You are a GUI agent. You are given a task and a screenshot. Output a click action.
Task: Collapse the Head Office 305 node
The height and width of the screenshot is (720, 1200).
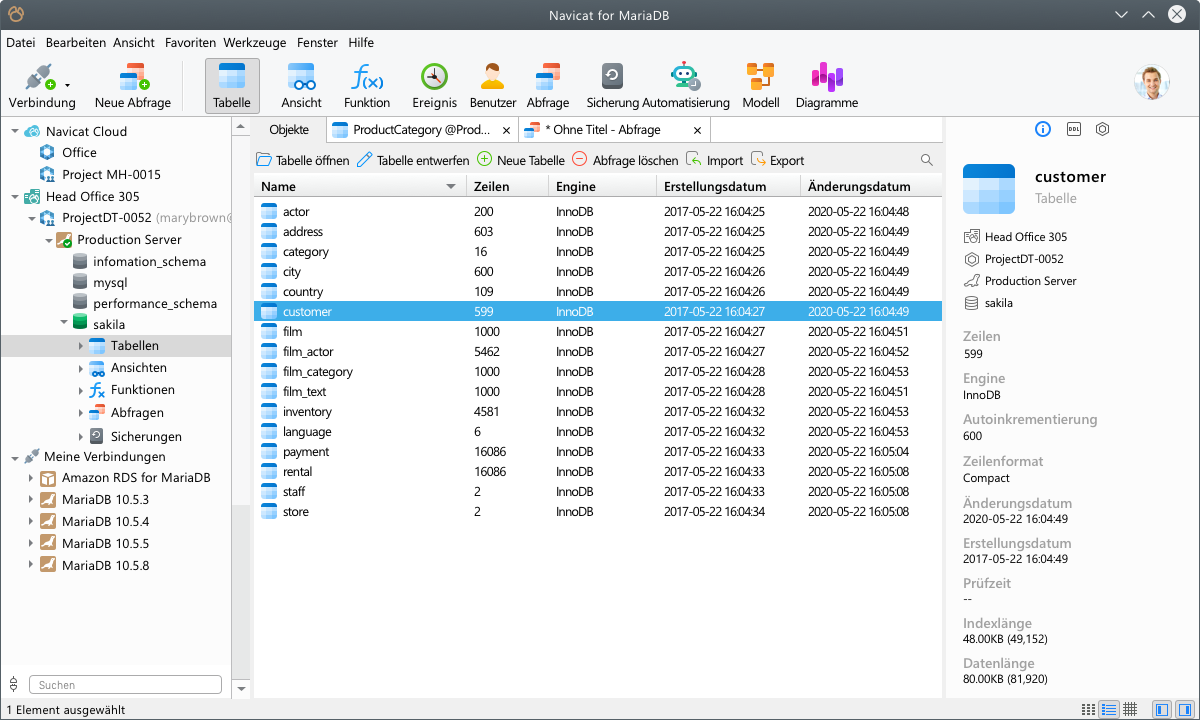click(14, 197)
